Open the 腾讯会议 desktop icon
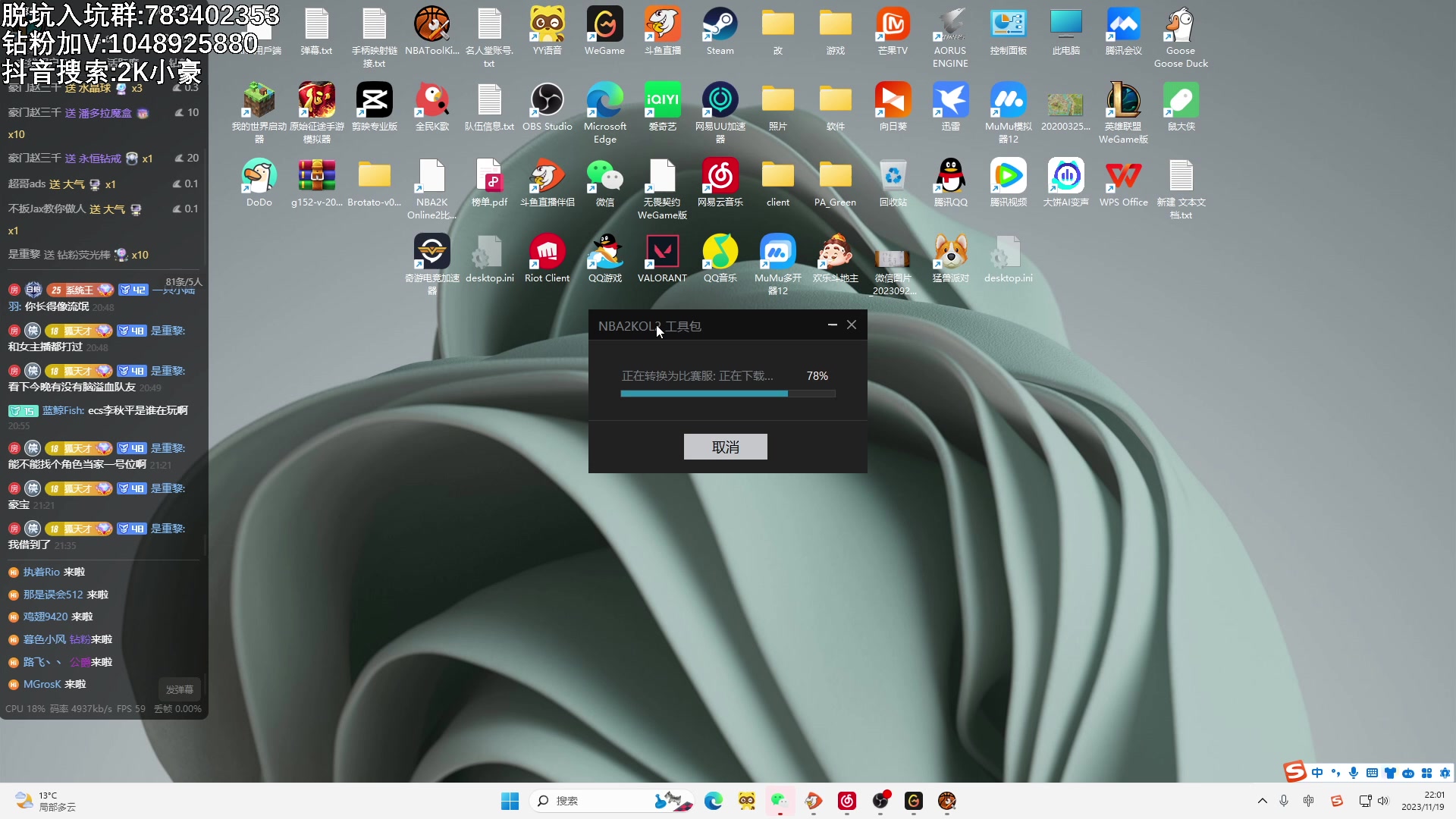Screen dimensions: 1456x819 pyautogui.click(x=1123, y=32)
